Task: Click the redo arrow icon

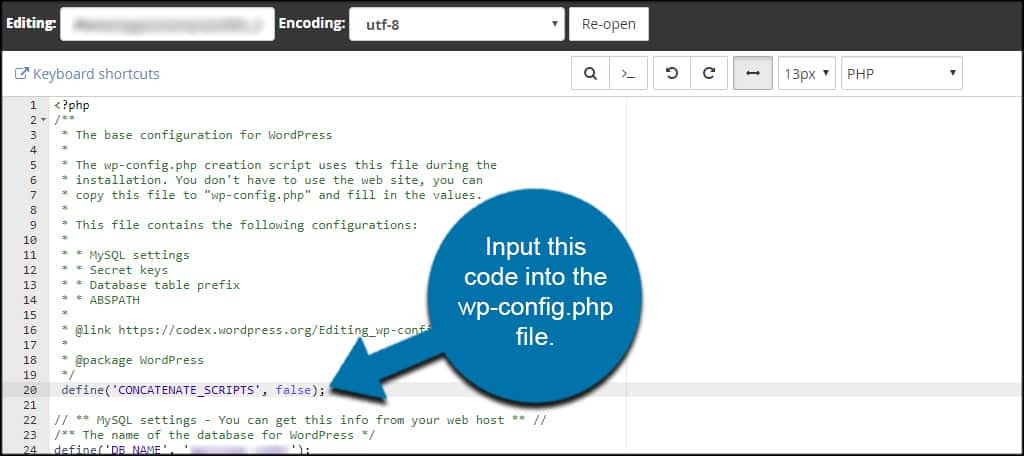Action: click(x=709, y=73)
